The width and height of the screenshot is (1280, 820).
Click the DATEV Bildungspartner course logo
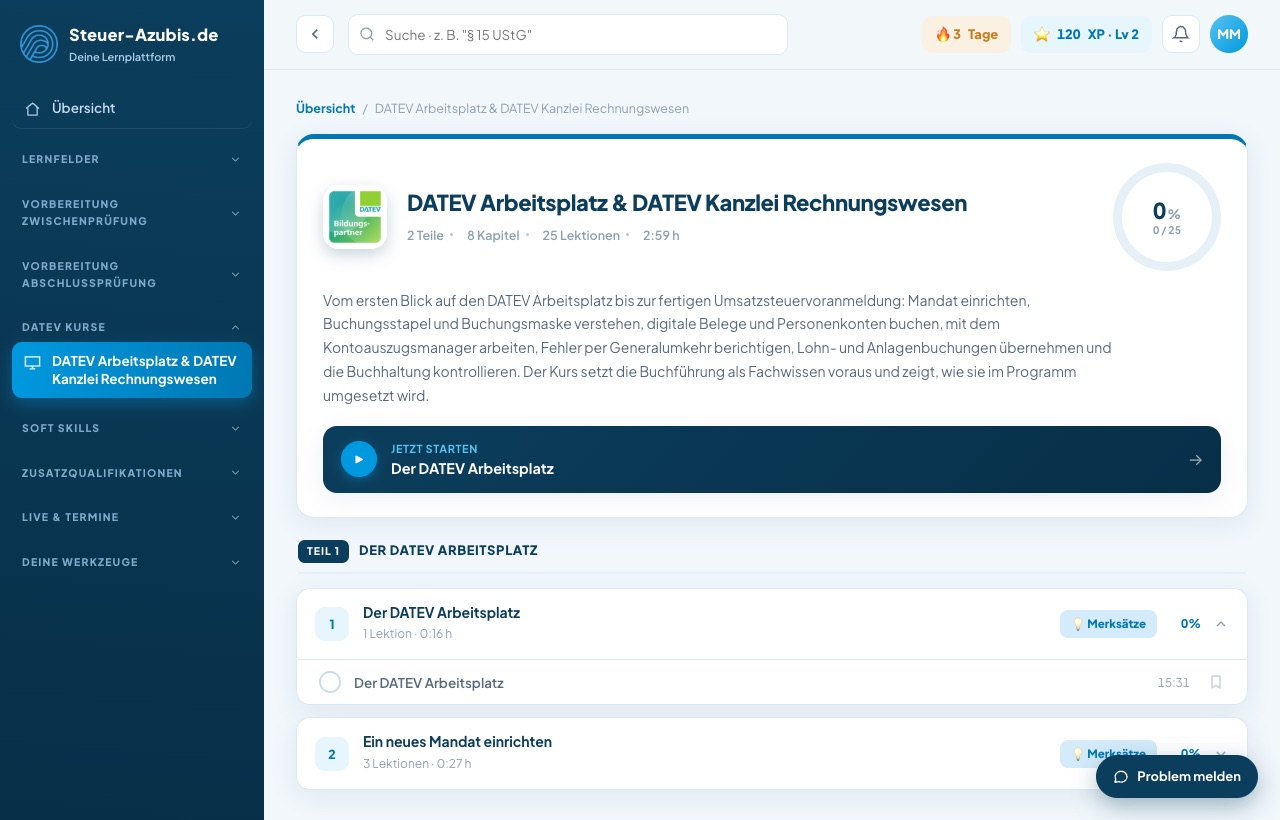tap(355, 217)
